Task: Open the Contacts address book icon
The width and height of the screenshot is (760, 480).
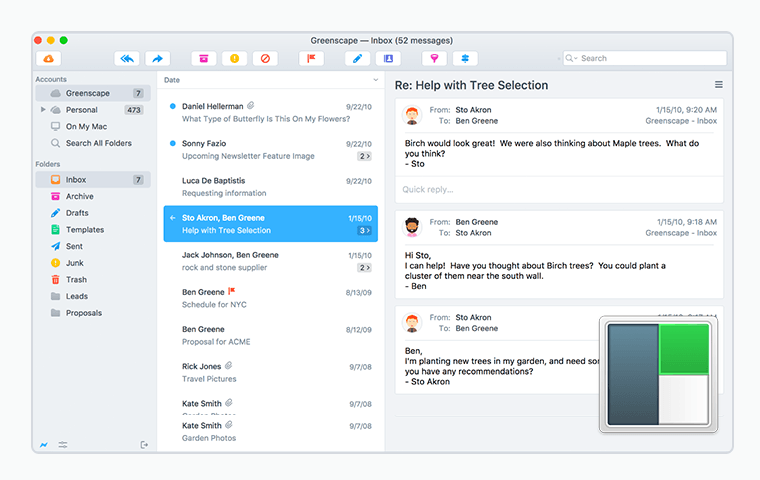Action: tap(388, 59)
